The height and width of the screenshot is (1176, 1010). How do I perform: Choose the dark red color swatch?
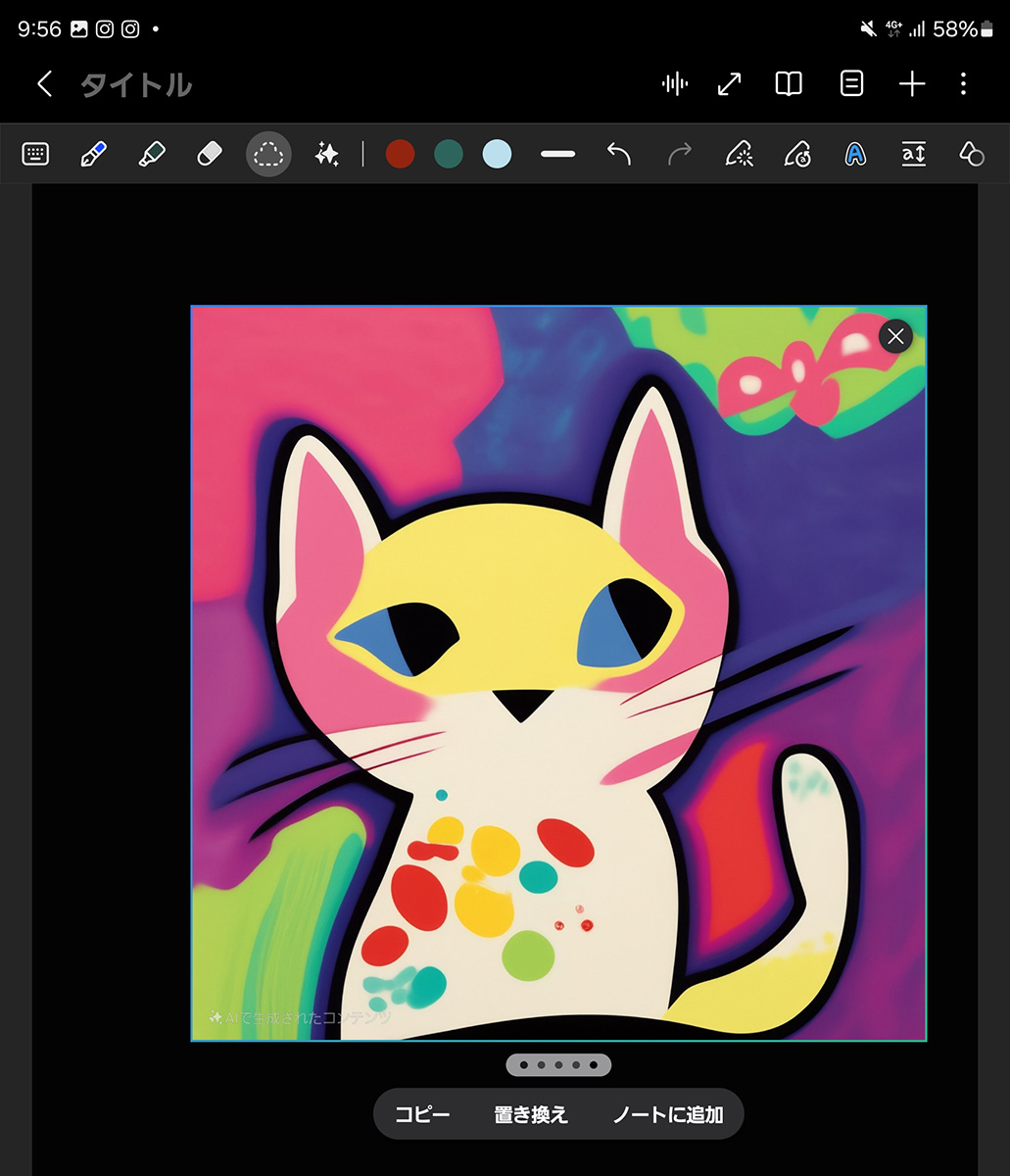(x=400, y=154)
